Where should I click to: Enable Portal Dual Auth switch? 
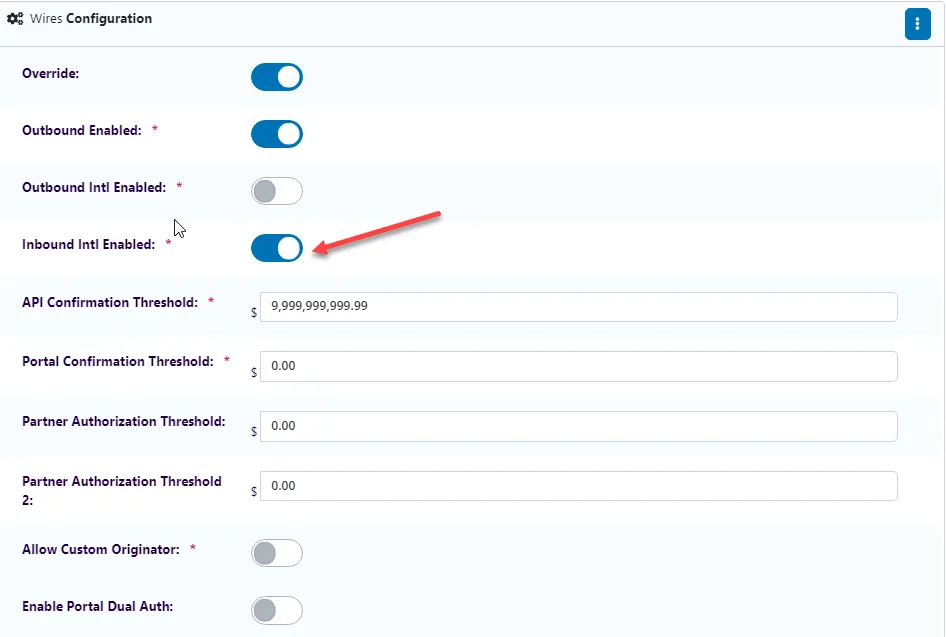coord(277,610)
